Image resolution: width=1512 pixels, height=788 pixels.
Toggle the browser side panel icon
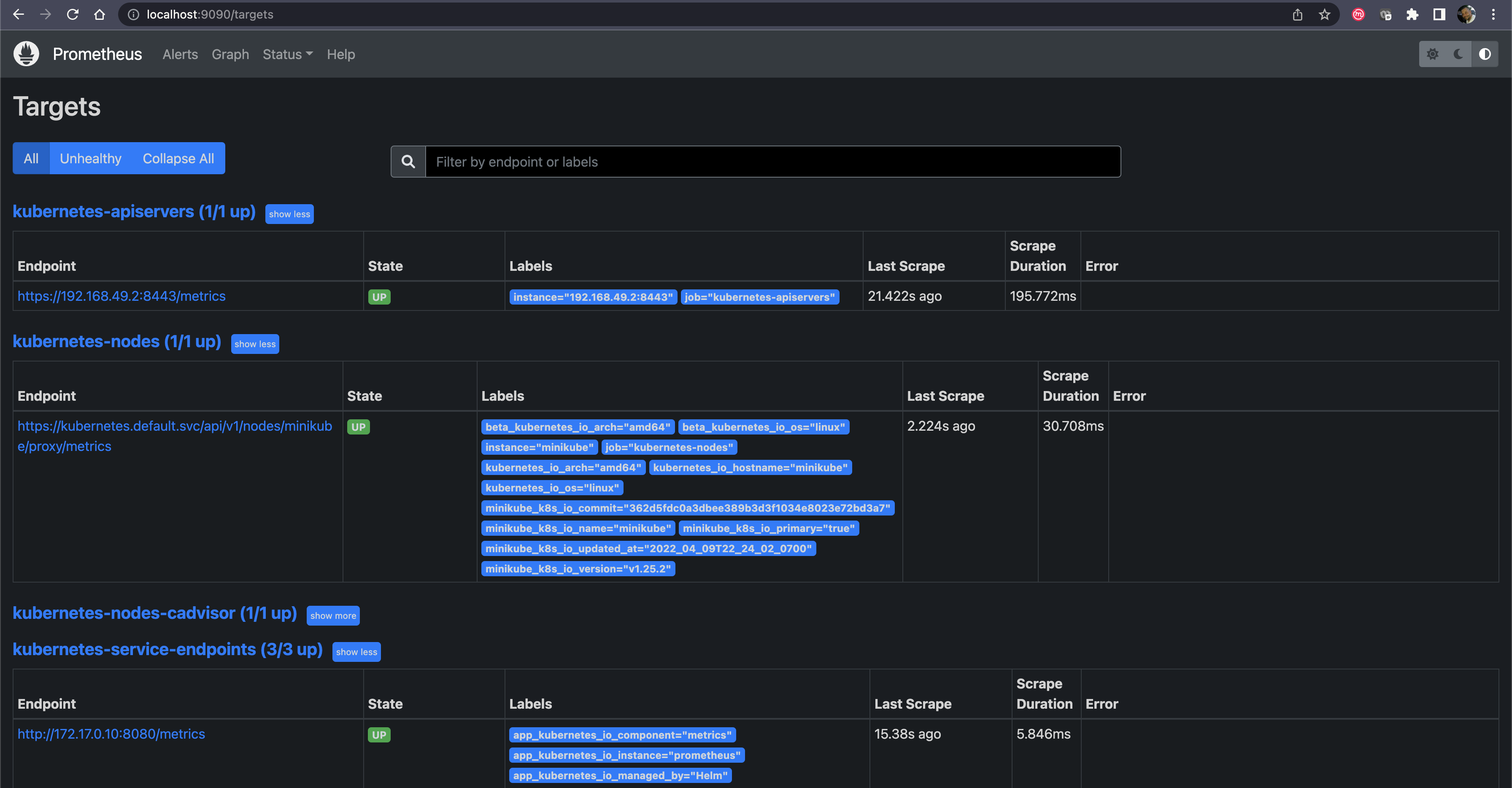point(1439,15)
